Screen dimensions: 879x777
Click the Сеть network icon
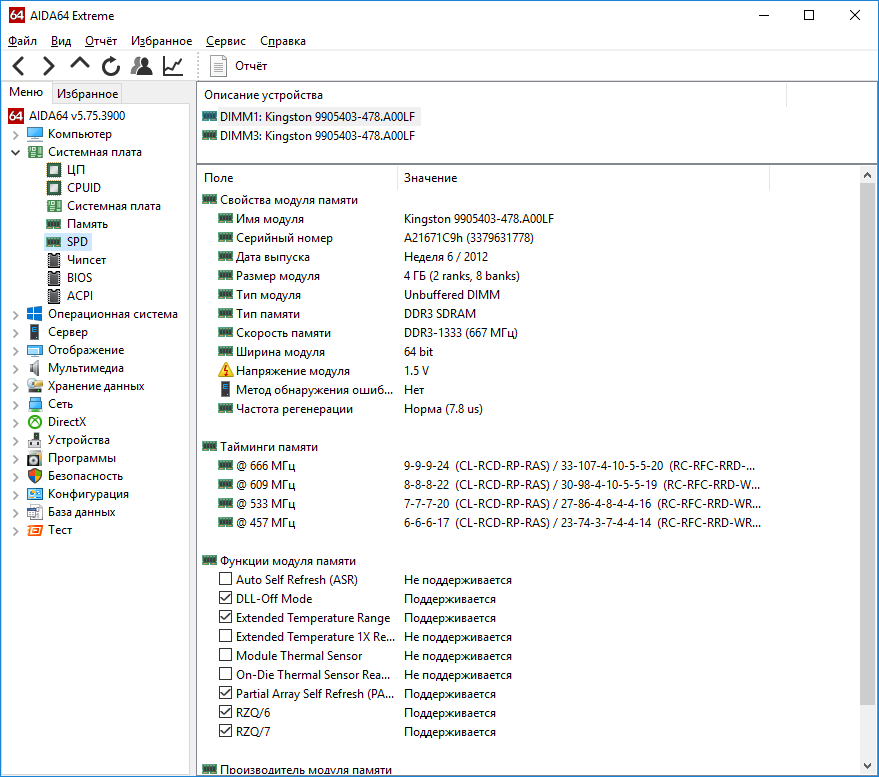pyautogui.click(x=35, y=404)
